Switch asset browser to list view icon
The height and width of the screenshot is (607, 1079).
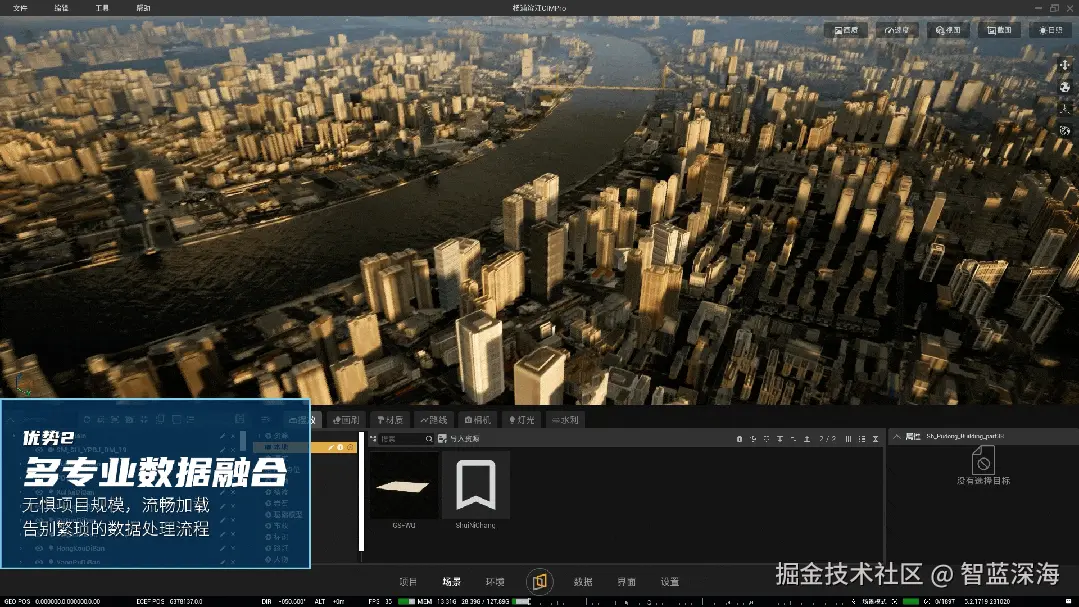click(x=862, y=438)
